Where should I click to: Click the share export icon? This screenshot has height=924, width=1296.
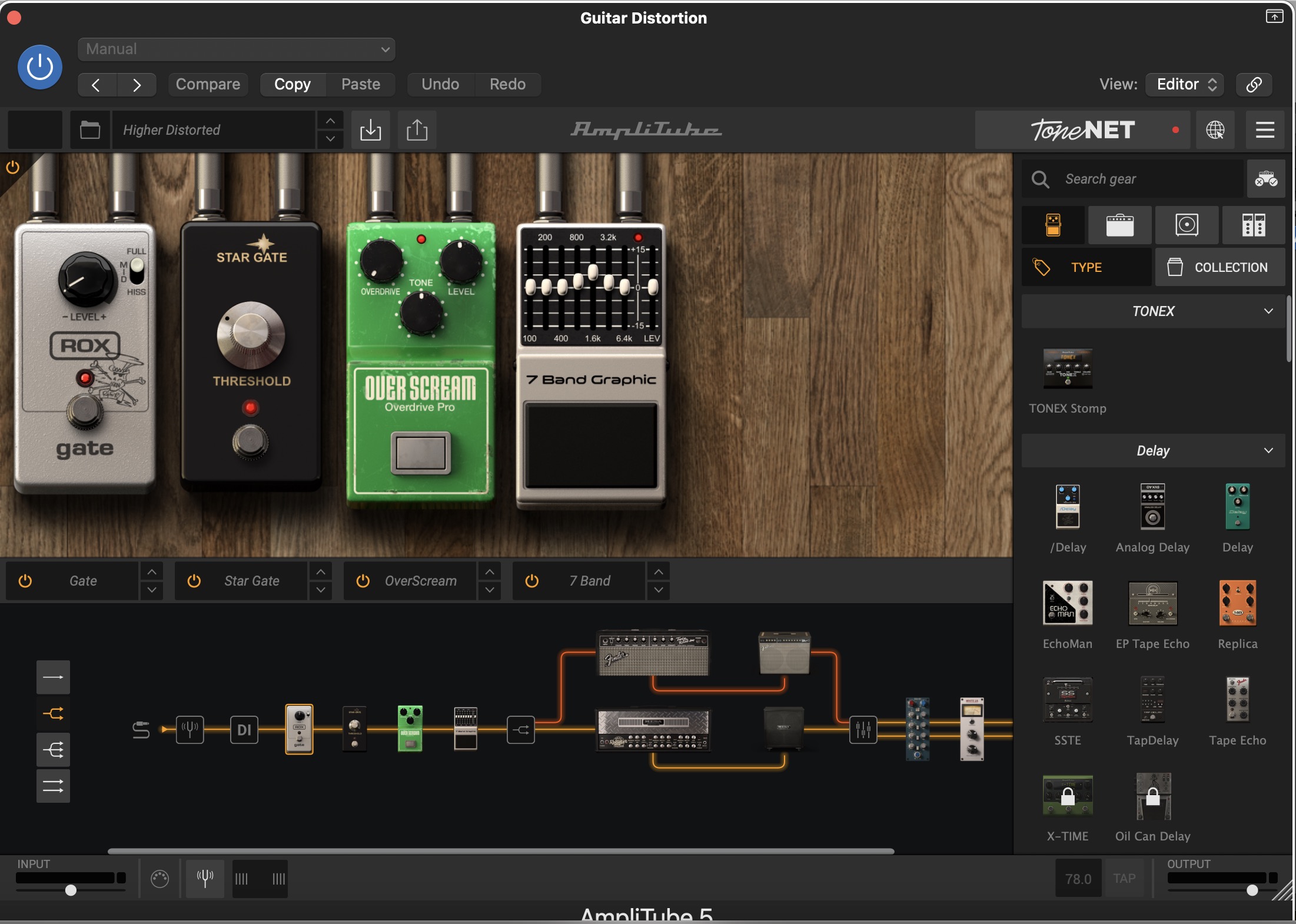coord(417,129)
